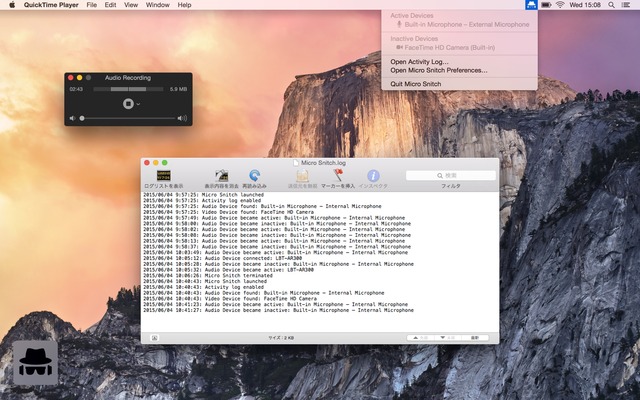This screenshot has height=400, width=640.
Task: Open the Window menu
Action: [x=158, y=5]
